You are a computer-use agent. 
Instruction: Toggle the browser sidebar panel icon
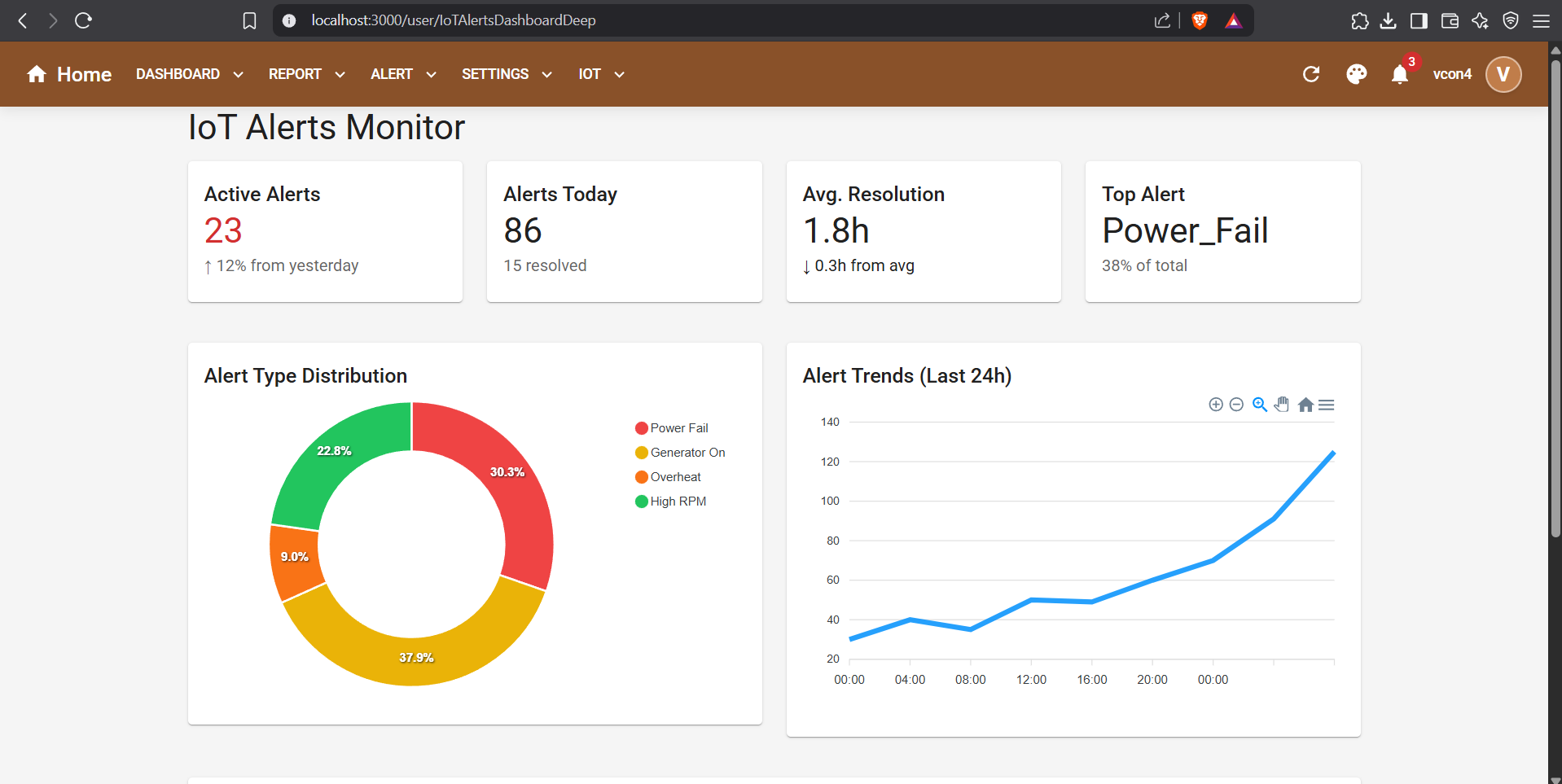pos(1419,20)
